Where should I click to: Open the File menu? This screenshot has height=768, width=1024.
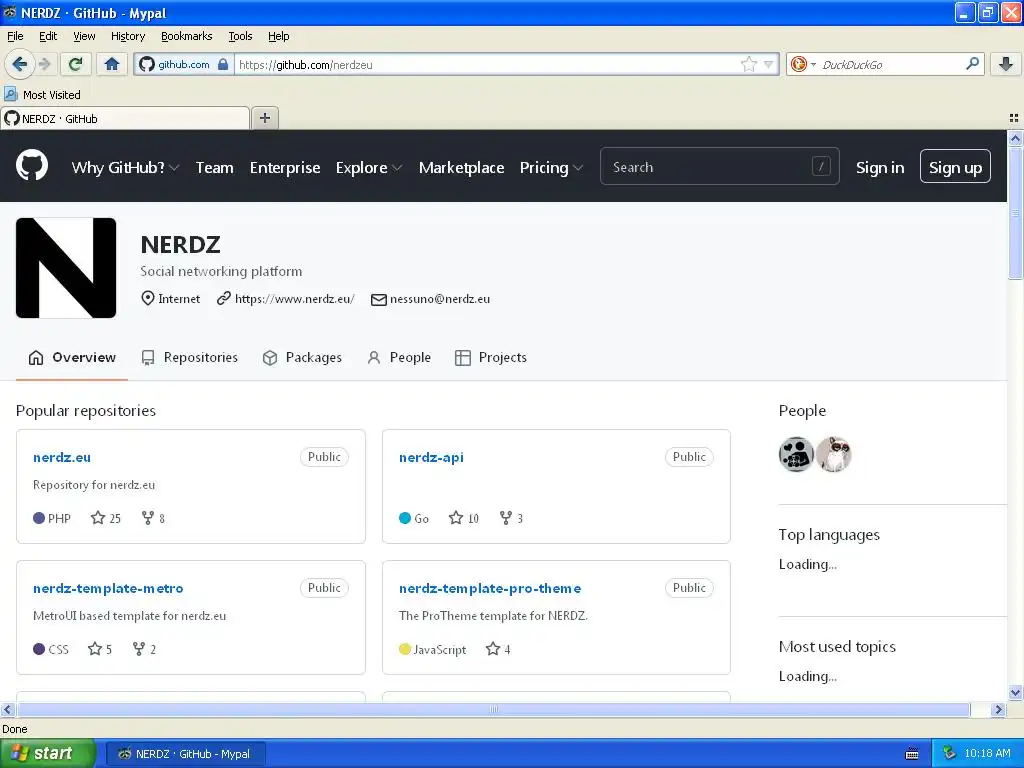click(15, 36)
